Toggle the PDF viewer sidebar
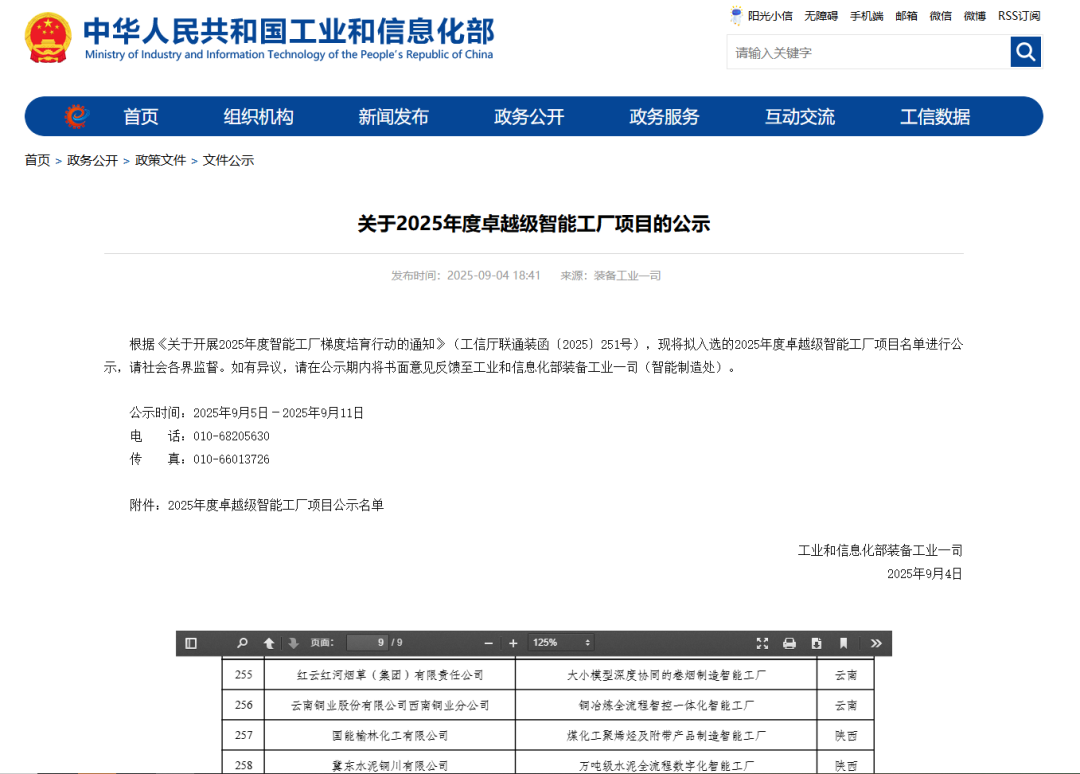1080x774 pixels. [191, 643]
